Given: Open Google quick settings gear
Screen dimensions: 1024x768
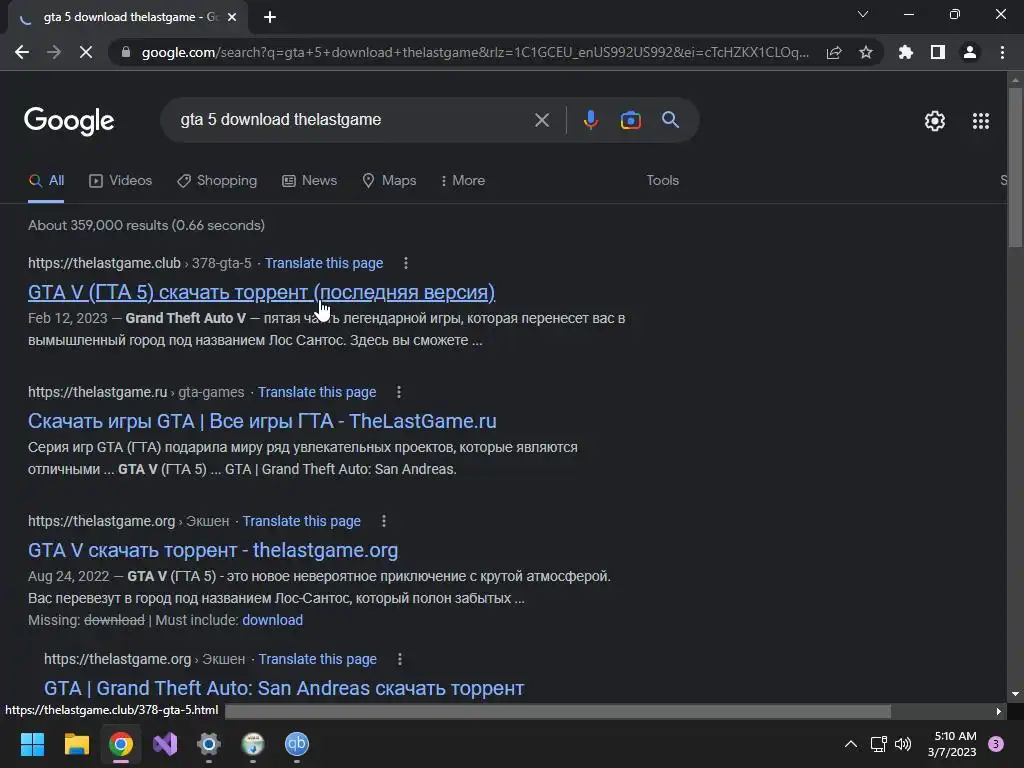Looking at the screenshot, I should 935,121.
